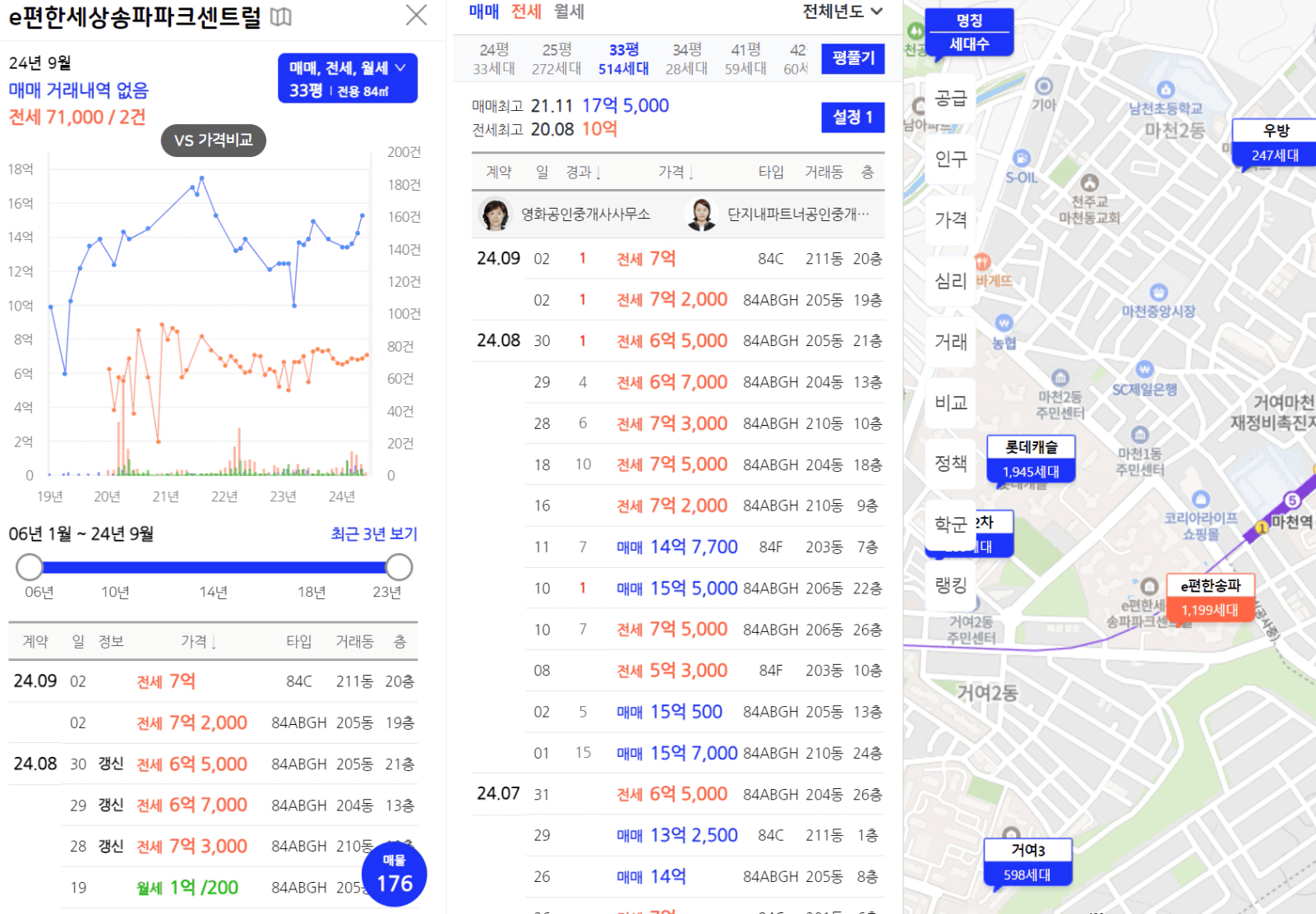
Task: Click the 거여3 598세대 map marker
Action: [1027, 861]
